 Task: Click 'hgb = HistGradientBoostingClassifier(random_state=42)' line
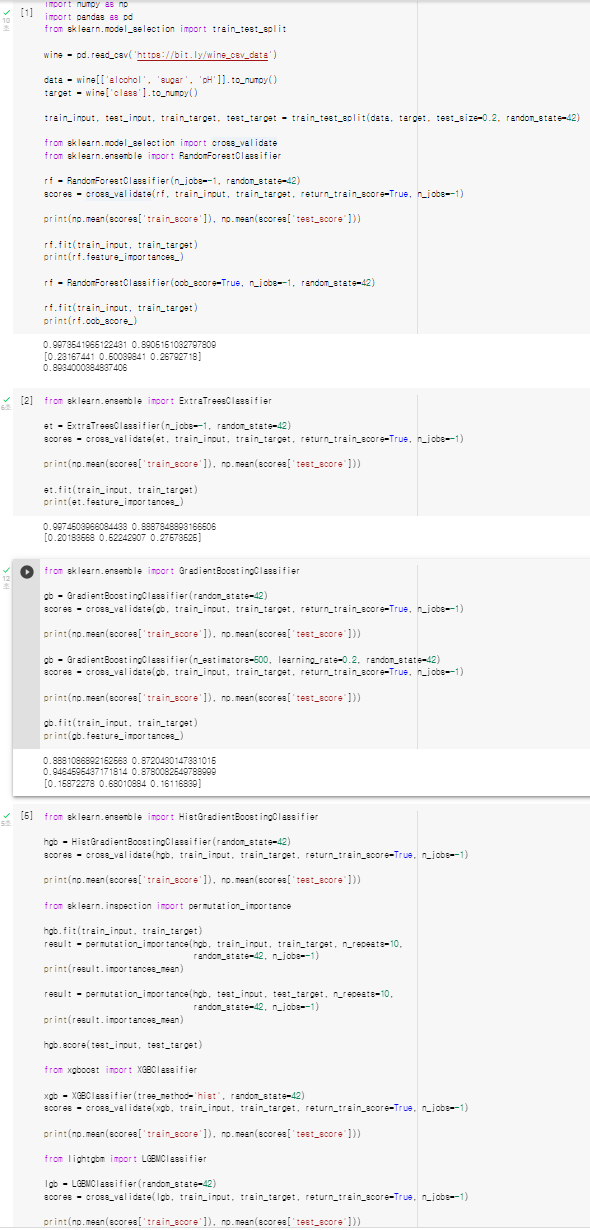(169, 843)
